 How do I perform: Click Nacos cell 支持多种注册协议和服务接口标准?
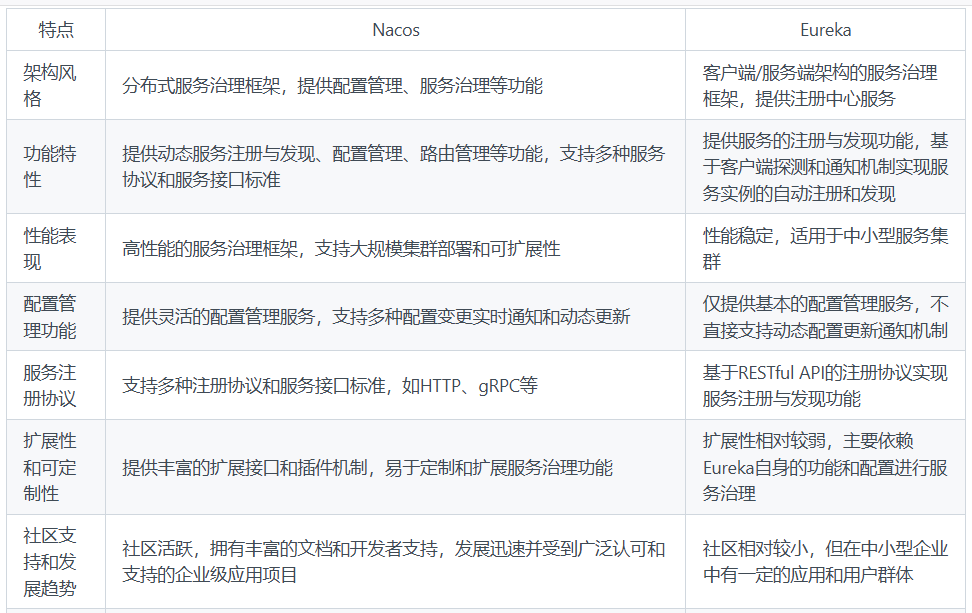(395, 386)
